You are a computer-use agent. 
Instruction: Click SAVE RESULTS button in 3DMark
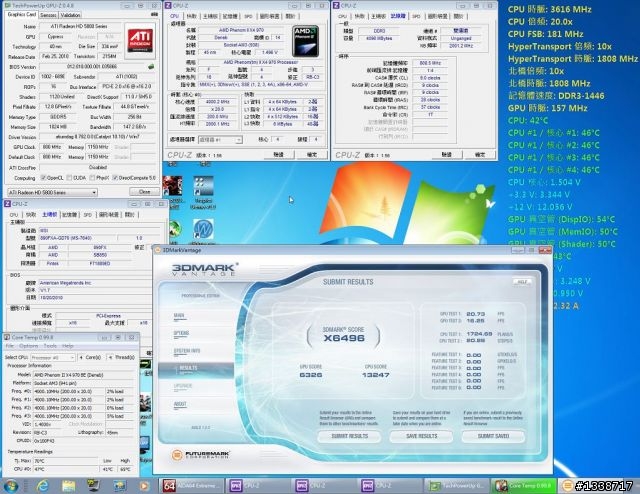[x=421, y=436]
